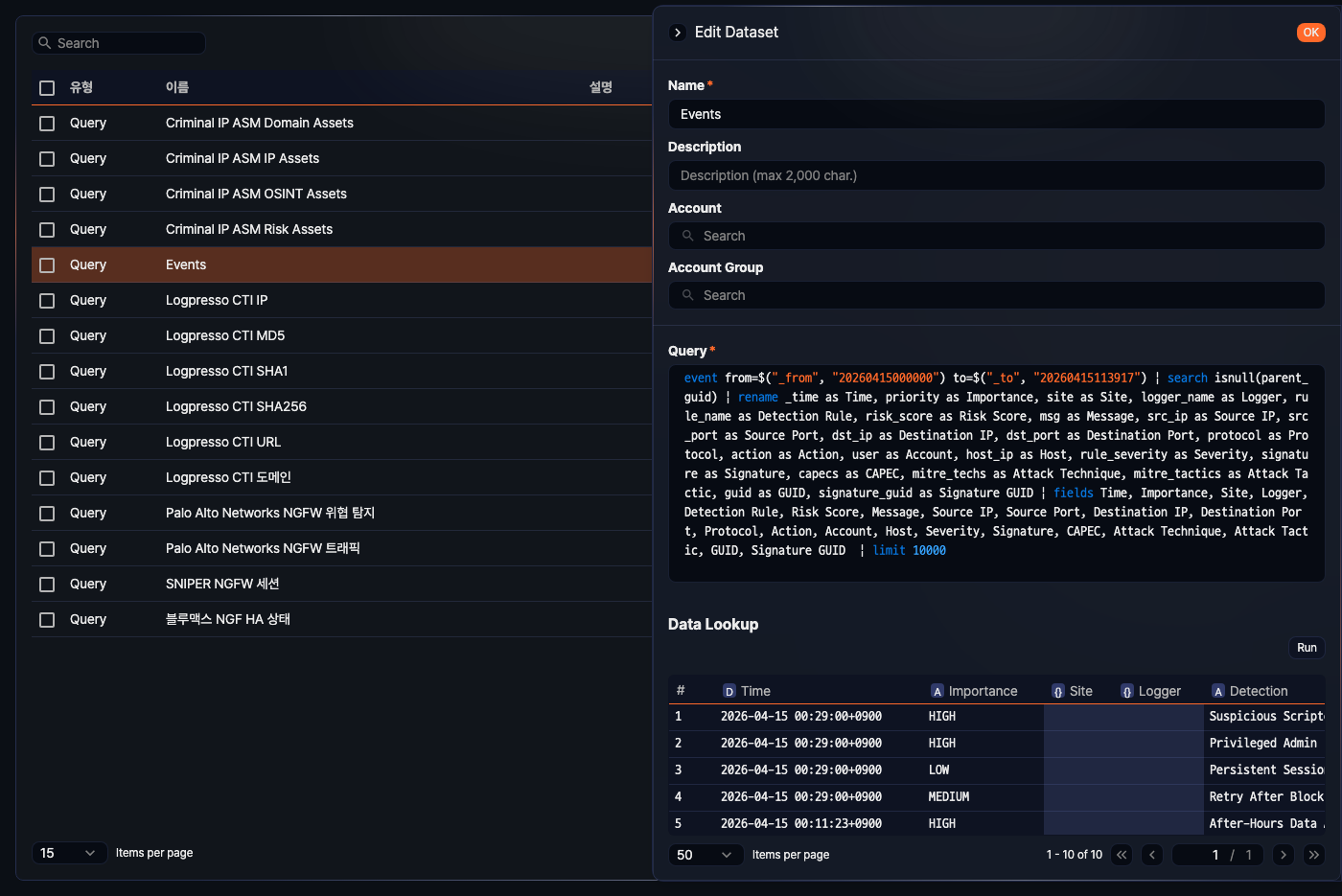1342x896 pixels.
Task: Open the left list's items-per-page dropdown showing 15
Action: pos(69,852)
